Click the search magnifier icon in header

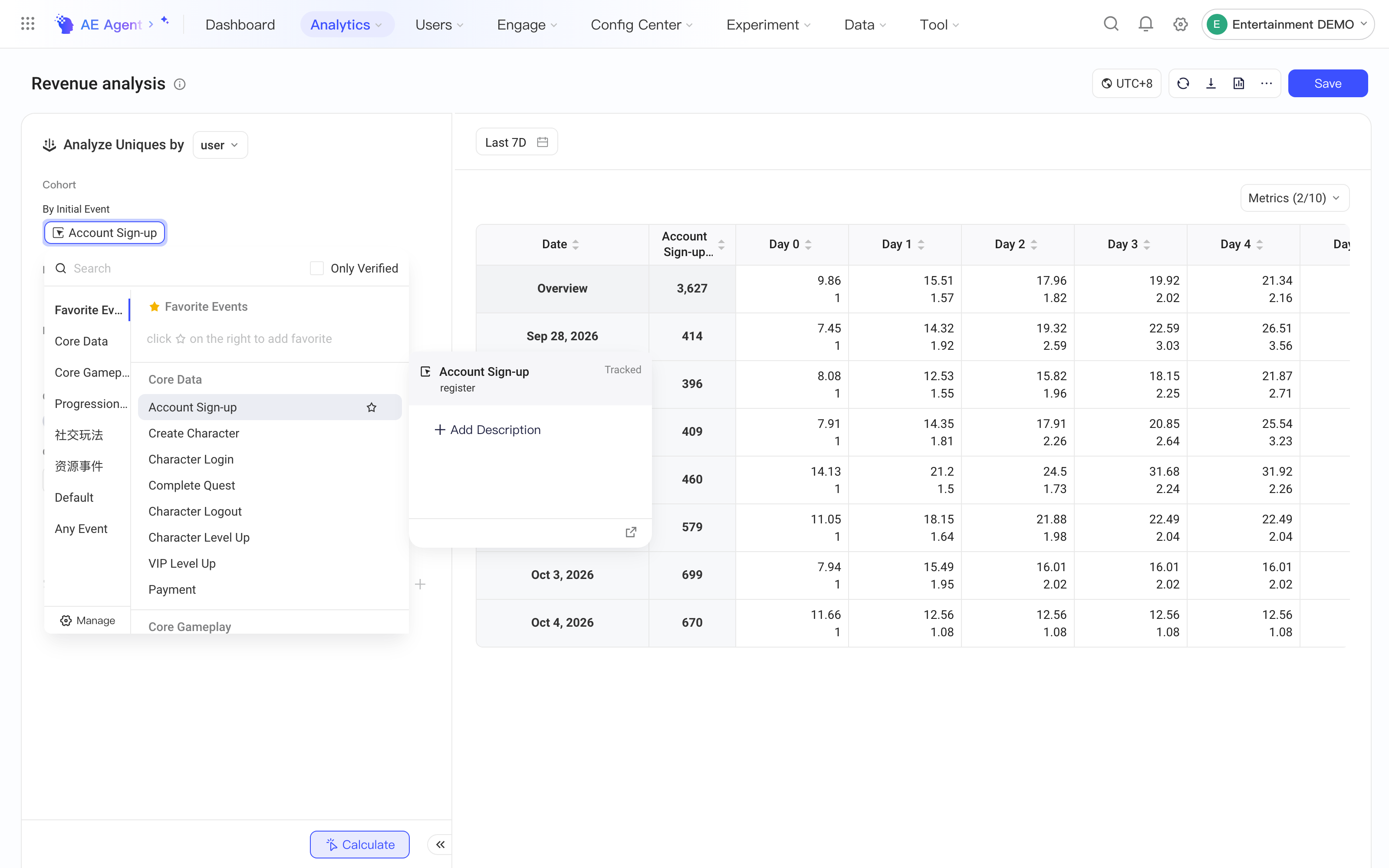click(x=1111, y=24)
